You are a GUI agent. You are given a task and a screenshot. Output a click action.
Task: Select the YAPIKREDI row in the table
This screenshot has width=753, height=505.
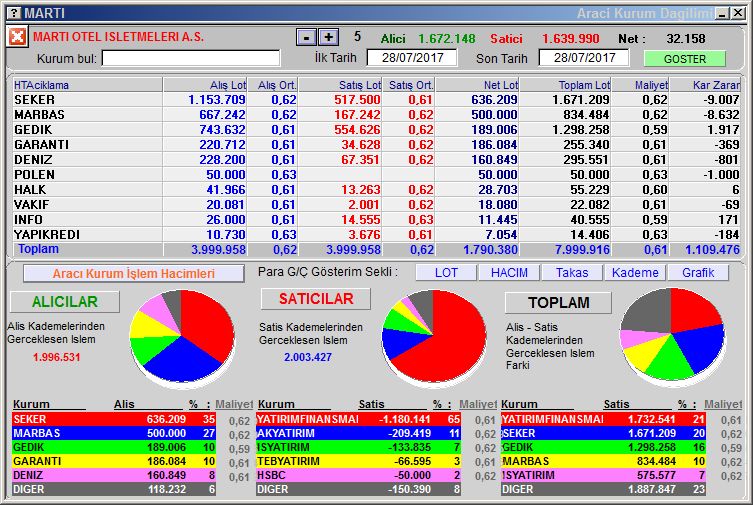click(x=376, y=234)
